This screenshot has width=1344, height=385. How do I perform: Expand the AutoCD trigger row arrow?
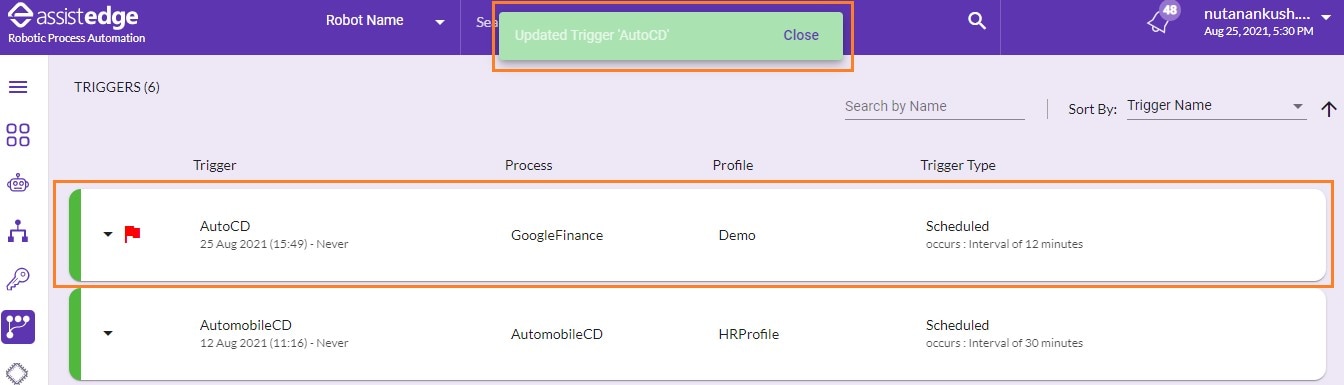(108, 234)
